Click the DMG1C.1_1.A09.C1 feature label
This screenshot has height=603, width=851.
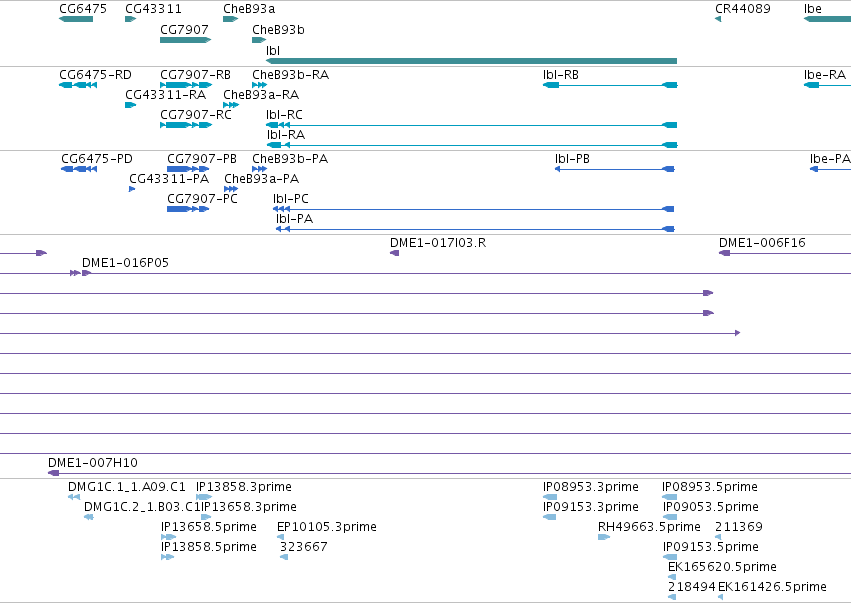(x=126, y=487)
